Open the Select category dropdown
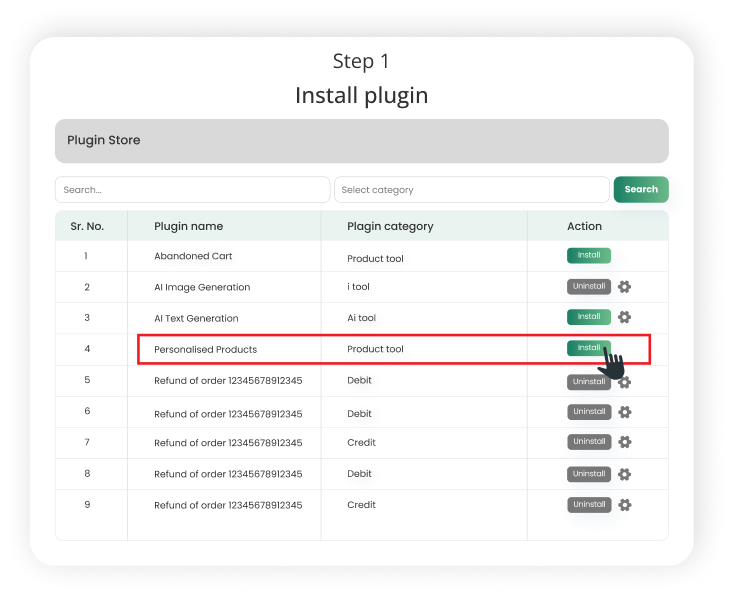 coord(472,190)
